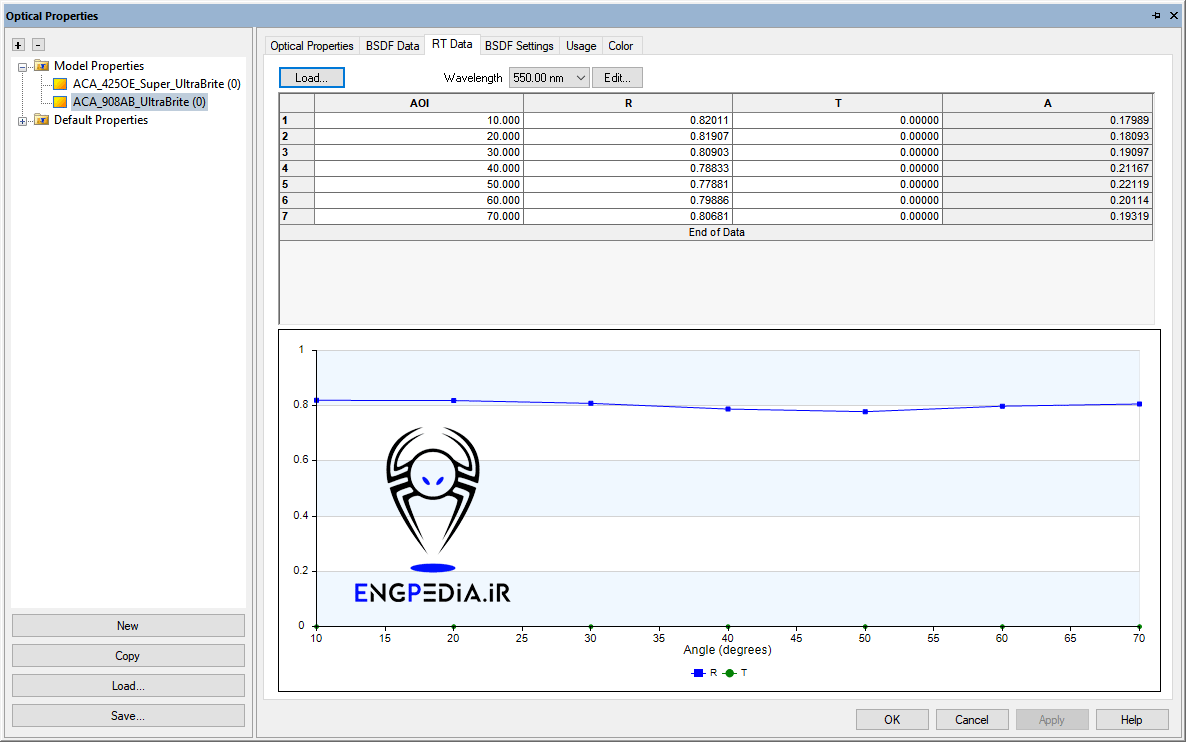Click the Edit... button next to Wavelength
1186x742 pixels.
617,78
